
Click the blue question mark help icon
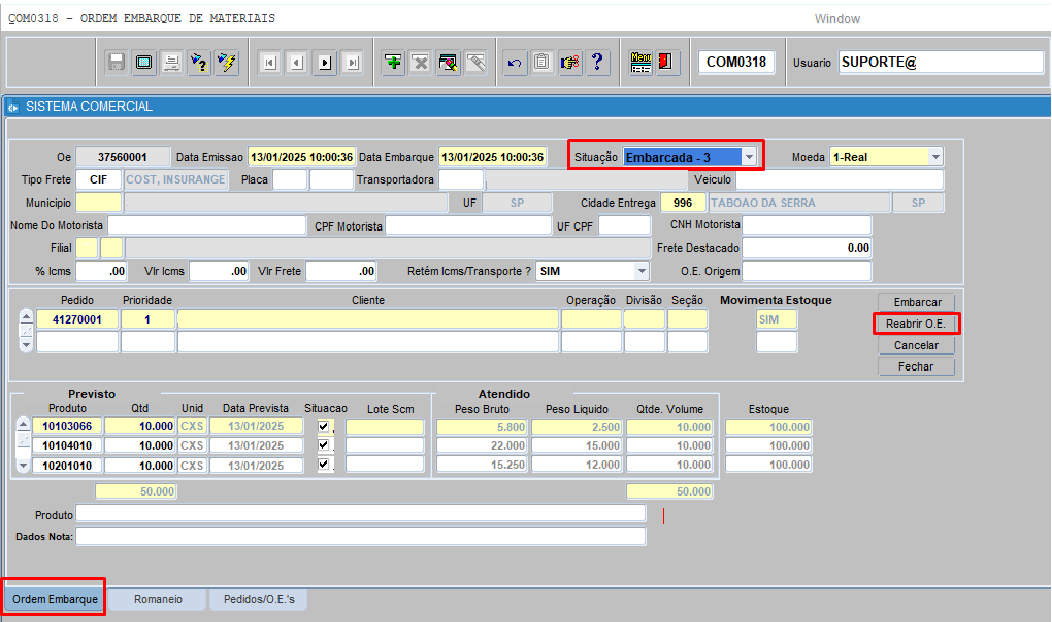point(597,62)
